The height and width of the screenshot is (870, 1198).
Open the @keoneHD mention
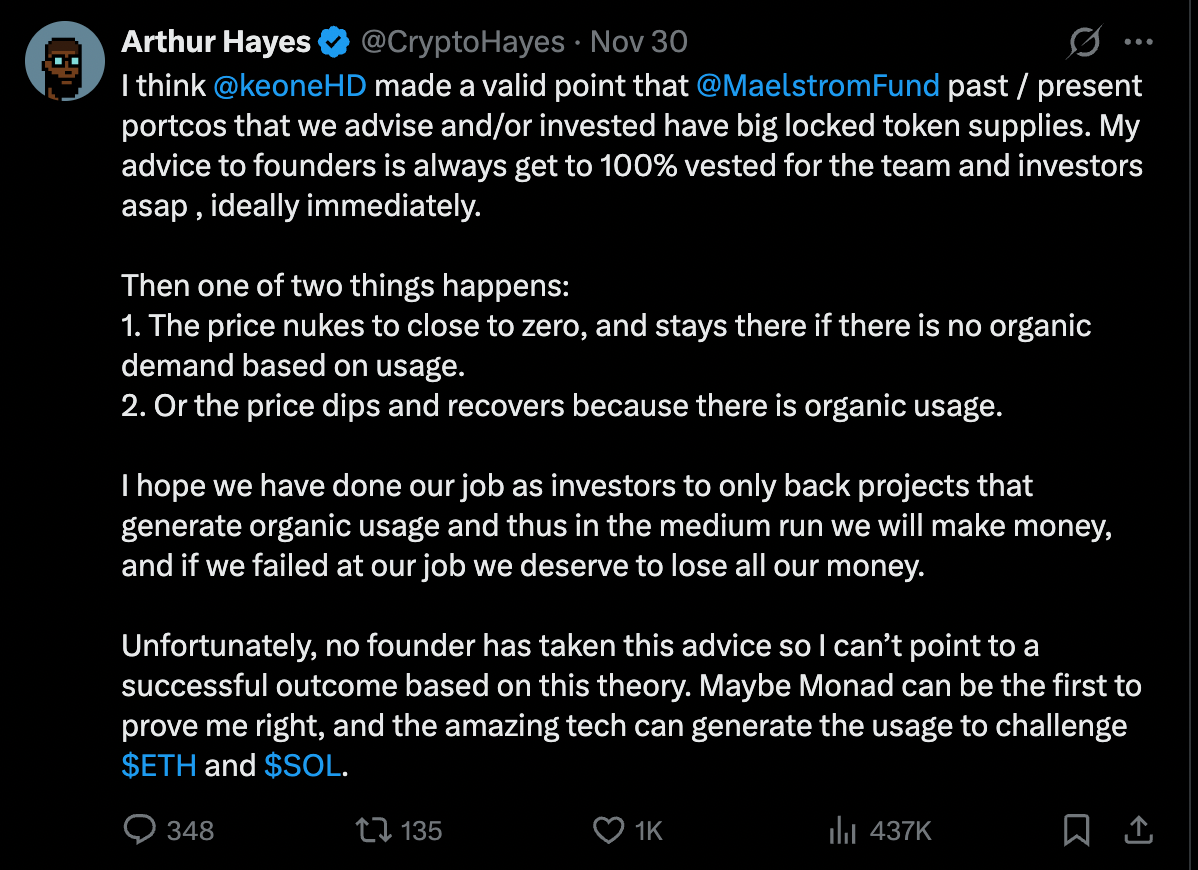coord(291,86)
